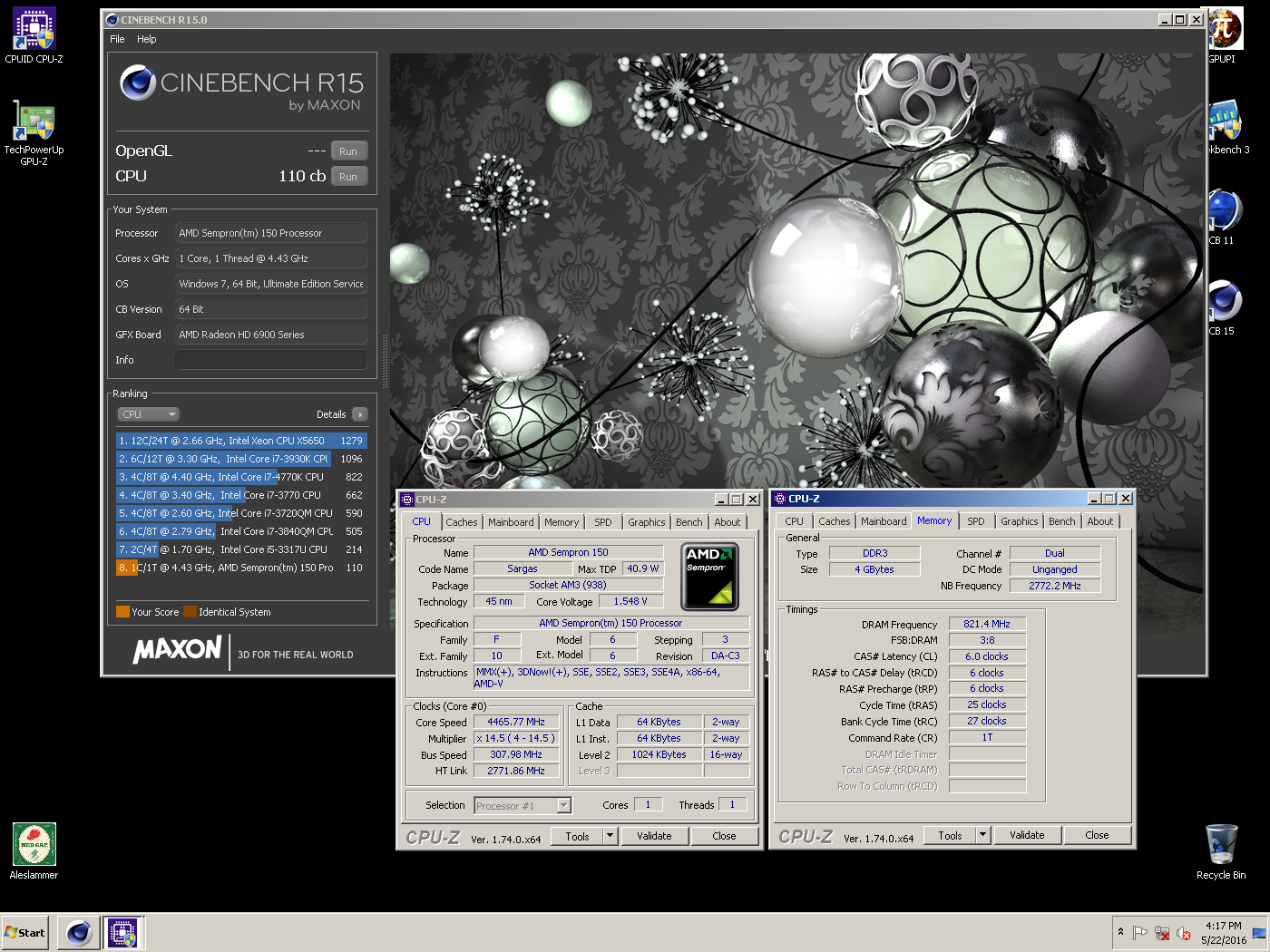Open the CPUID CPU-Z desktop shortcut
This screenshot has width=1270, height=952.
(x=34, y=35)
